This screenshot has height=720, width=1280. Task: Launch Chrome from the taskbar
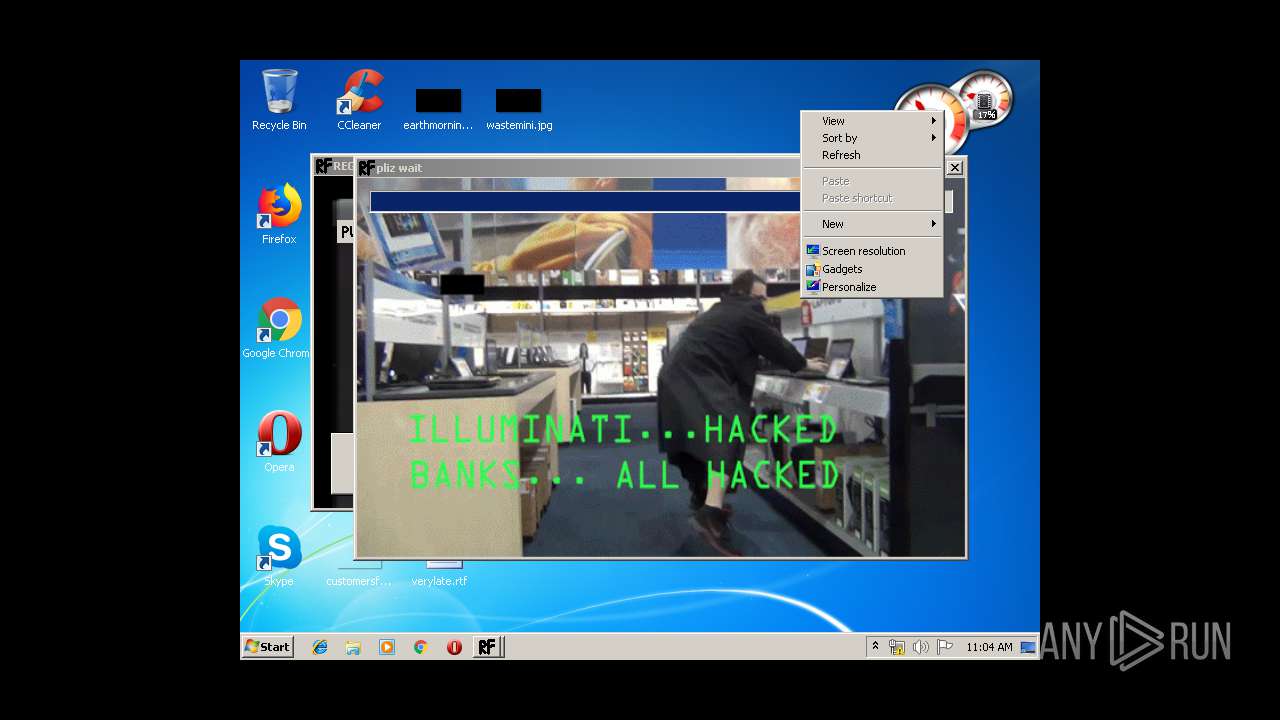420,647
